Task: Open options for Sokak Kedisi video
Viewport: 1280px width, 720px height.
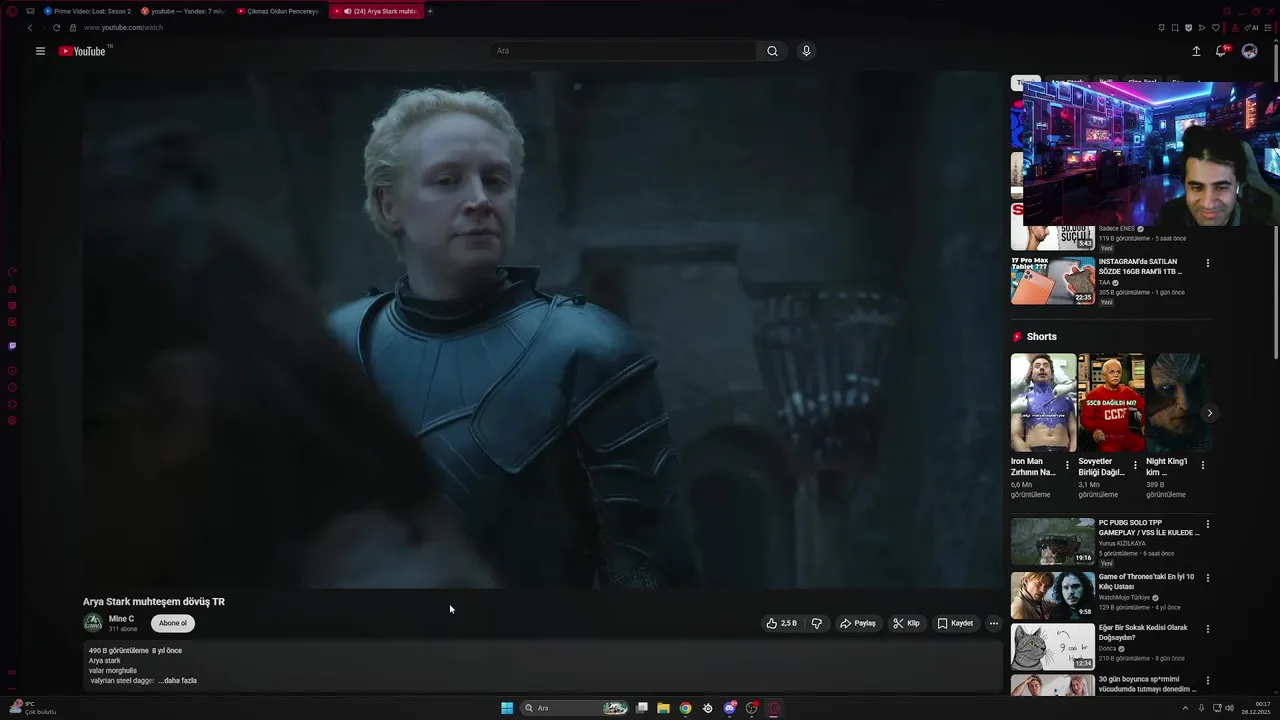Action: (1207, 629)
